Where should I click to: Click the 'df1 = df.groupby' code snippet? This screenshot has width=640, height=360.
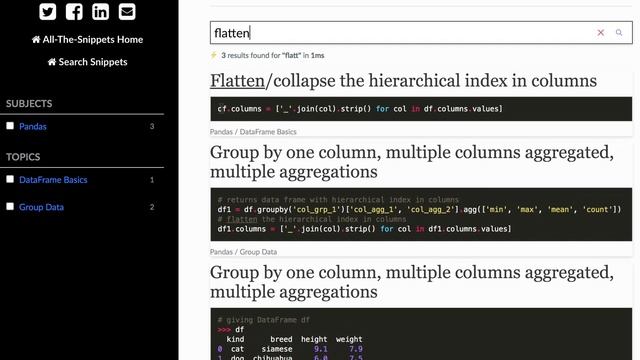point(421,214)
